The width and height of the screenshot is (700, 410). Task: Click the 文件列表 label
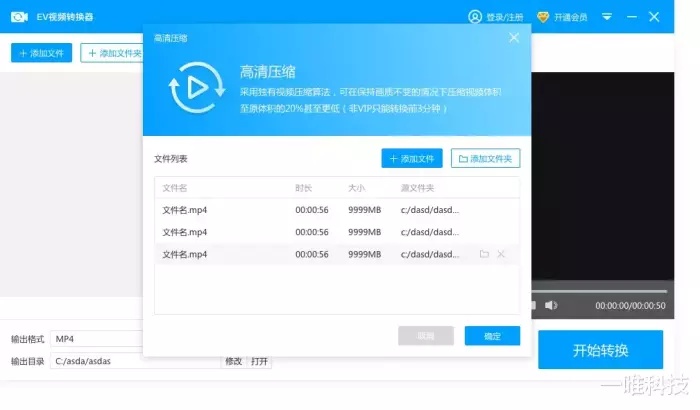(x=171, y=159)
